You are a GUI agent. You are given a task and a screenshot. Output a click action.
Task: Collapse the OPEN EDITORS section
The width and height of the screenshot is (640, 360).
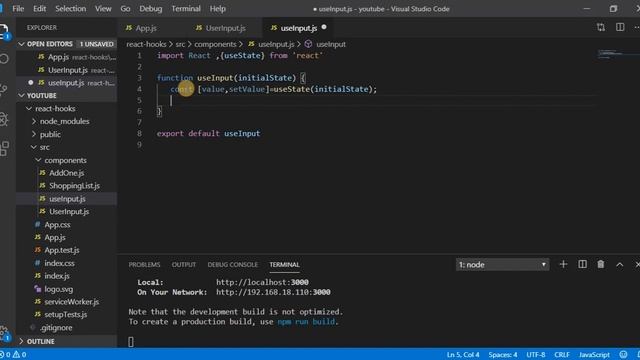click(x=22, y=44)
